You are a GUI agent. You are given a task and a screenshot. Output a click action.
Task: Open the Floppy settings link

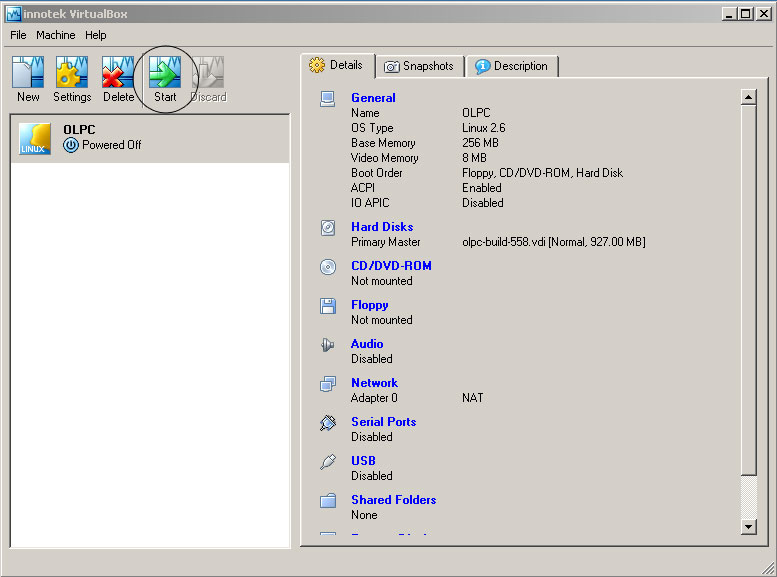pos(370,305)
